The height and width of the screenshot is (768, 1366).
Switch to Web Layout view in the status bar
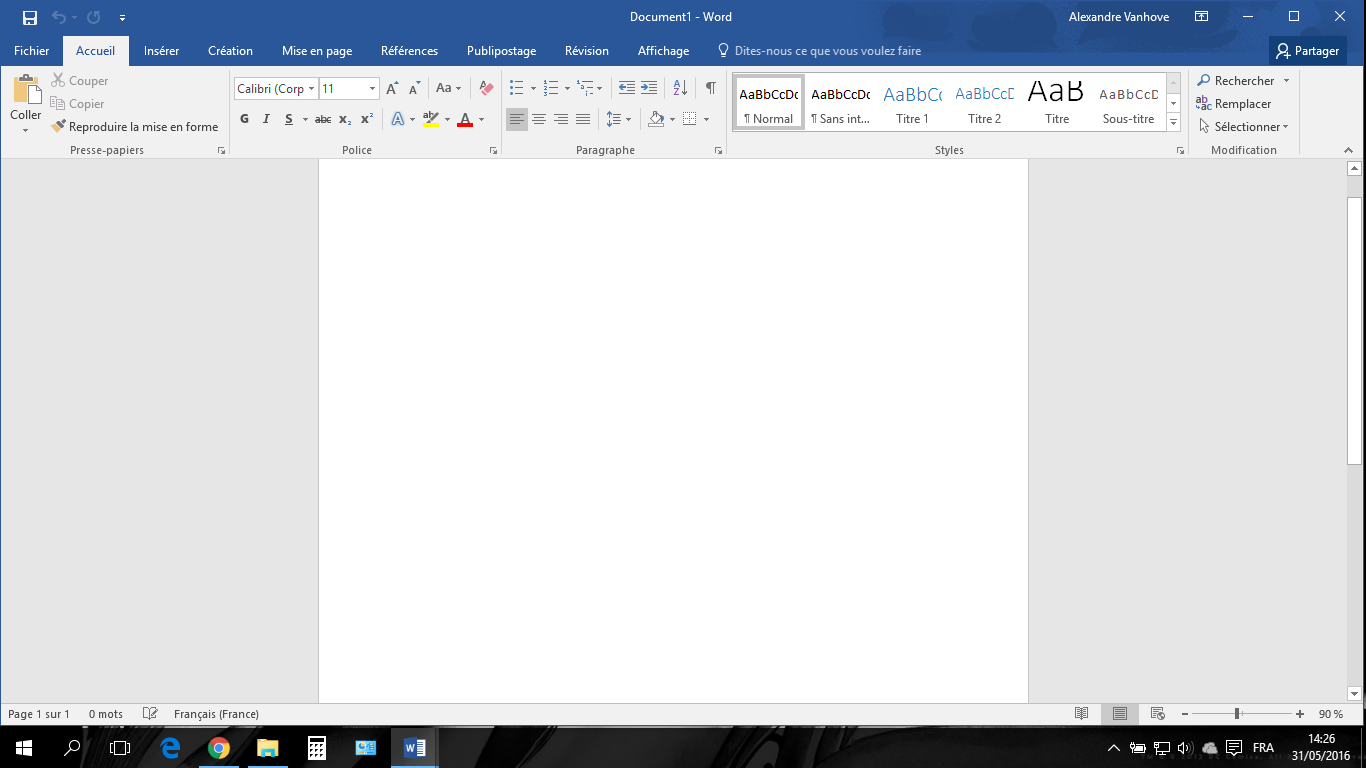coord(1158,714)
